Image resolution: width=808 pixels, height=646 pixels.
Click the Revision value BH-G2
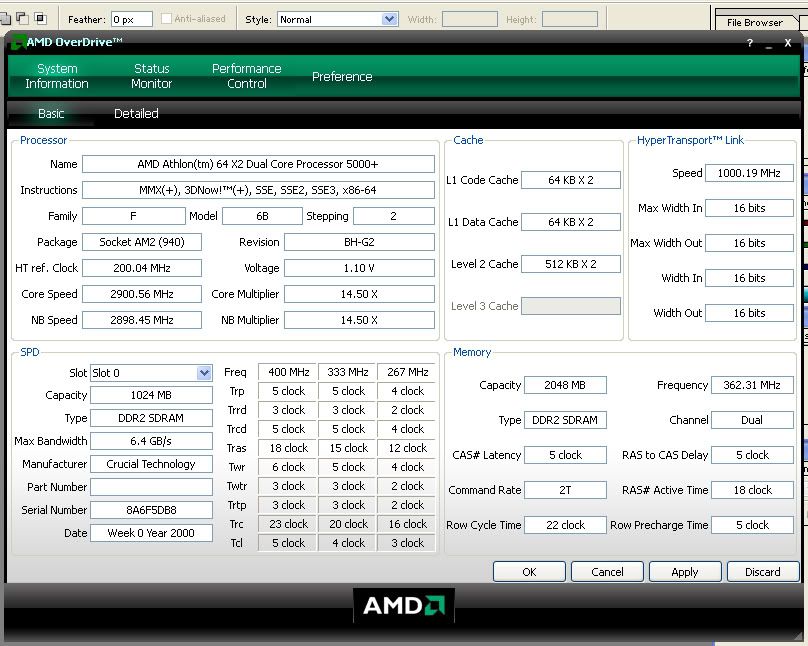point(359,242)
